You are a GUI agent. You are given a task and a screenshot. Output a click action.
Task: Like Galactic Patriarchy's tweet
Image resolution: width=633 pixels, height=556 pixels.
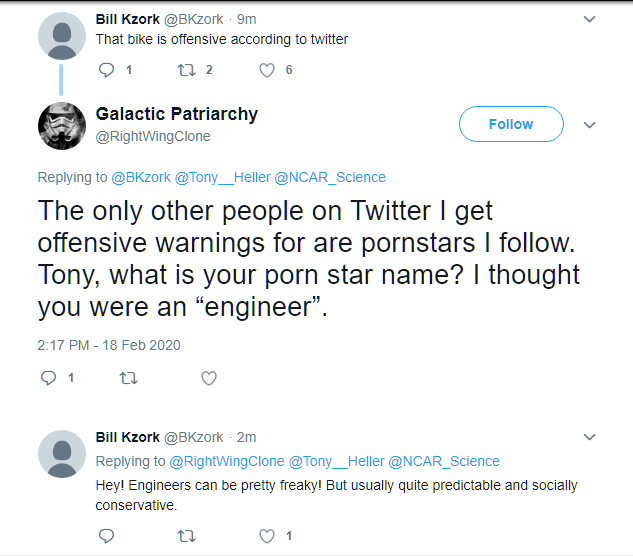tap(209, 378)
